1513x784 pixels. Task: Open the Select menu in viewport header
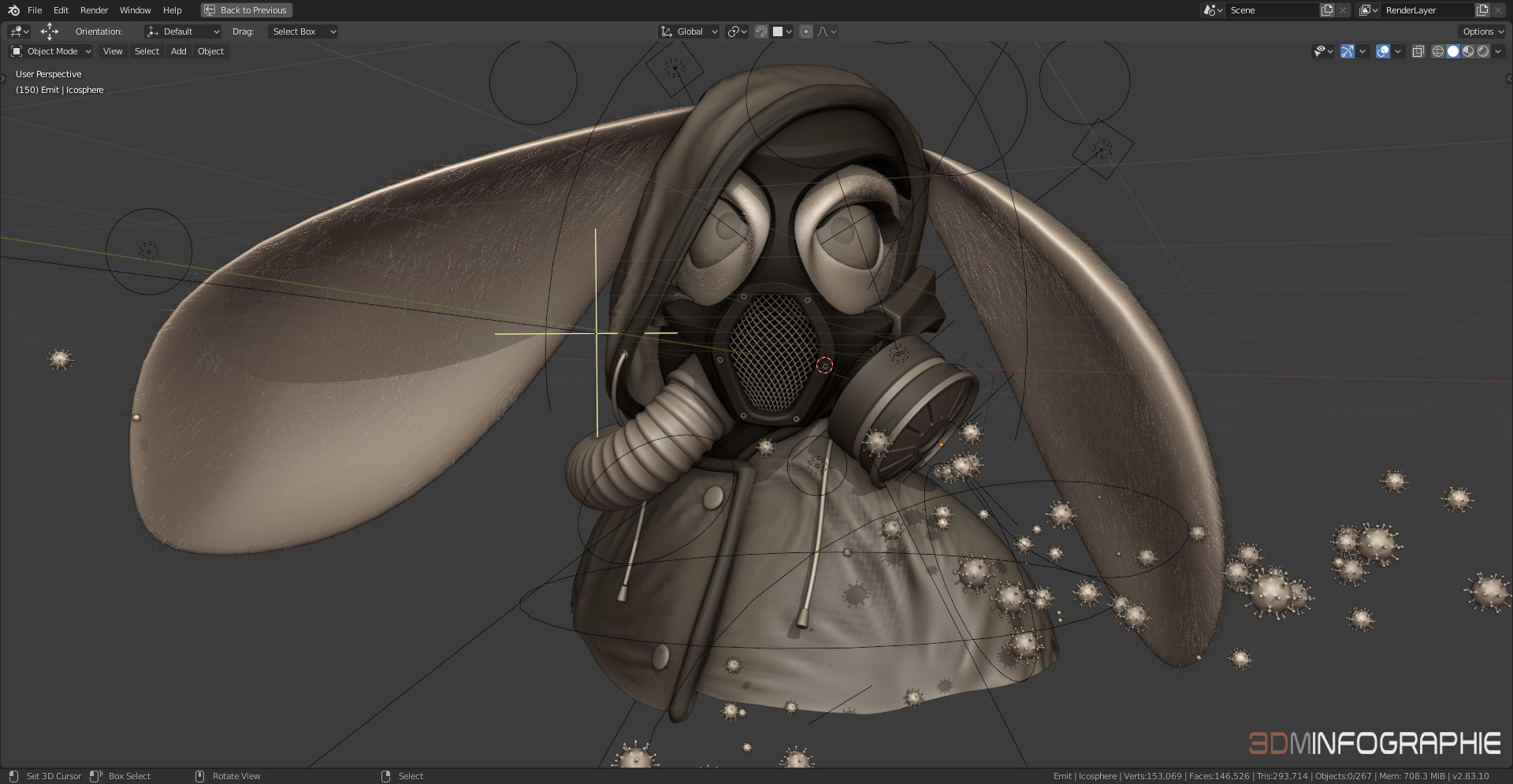[x=147, y=51]
